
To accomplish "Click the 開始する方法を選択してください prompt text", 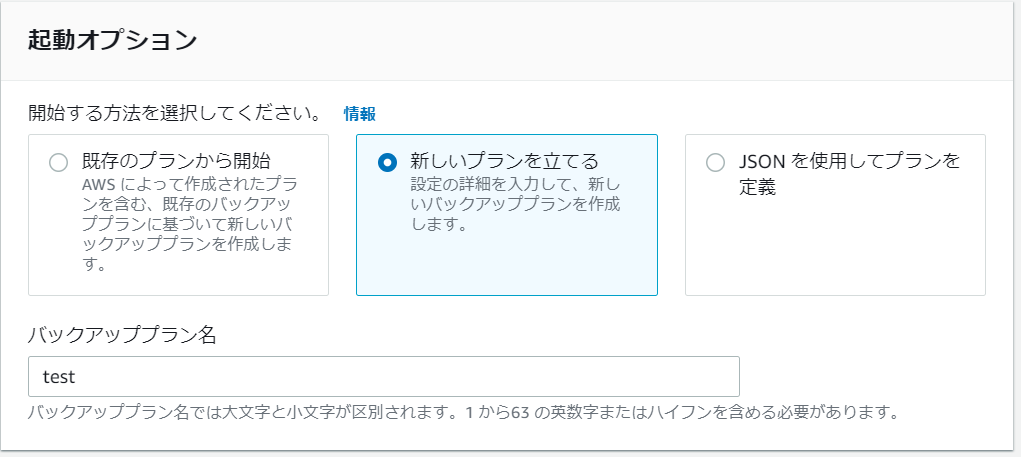I will (x=175, y=113).
